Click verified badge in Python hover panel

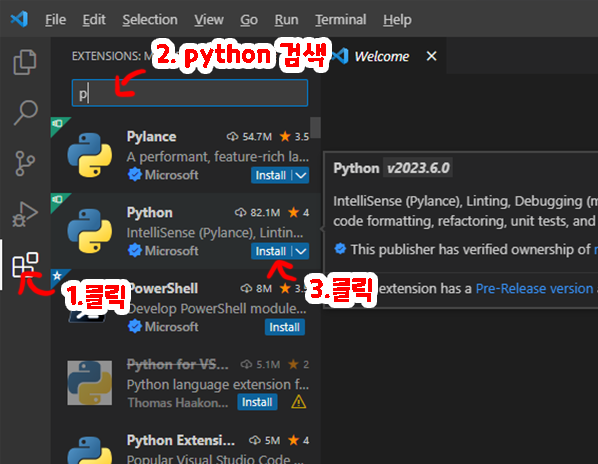(340, 249)
